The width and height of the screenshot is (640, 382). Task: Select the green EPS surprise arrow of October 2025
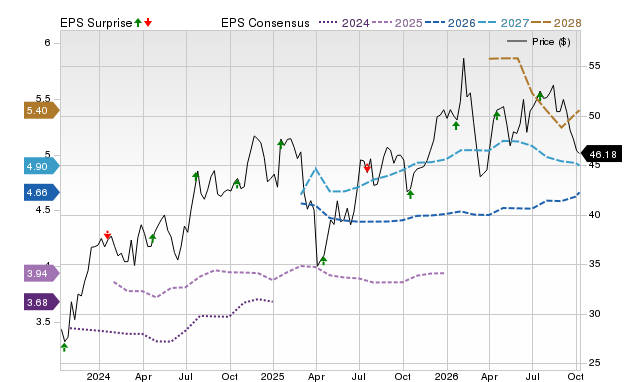pyautogui.click(x=410, y=194)
